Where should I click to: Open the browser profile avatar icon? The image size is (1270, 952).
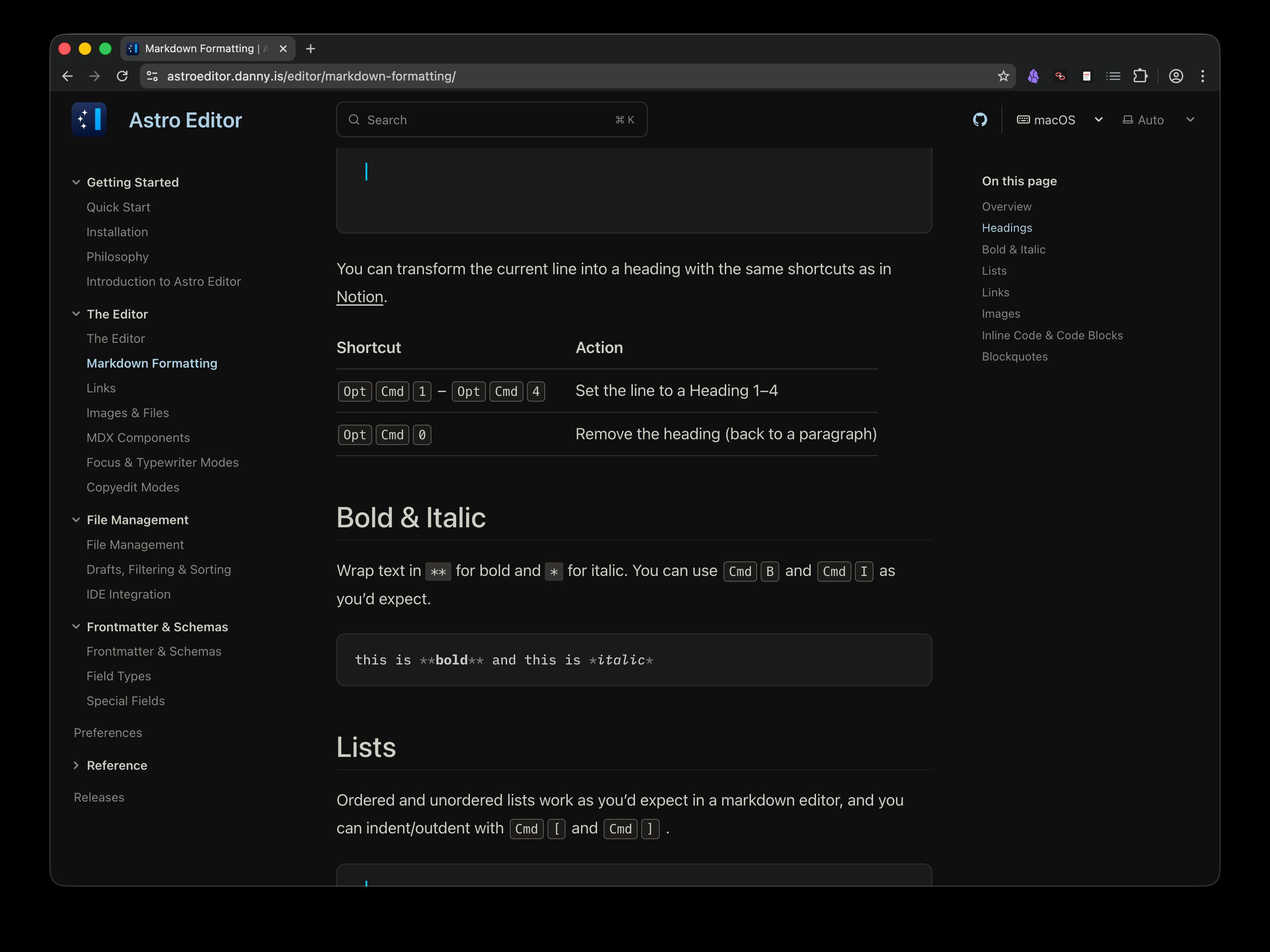click(1176, 76)
